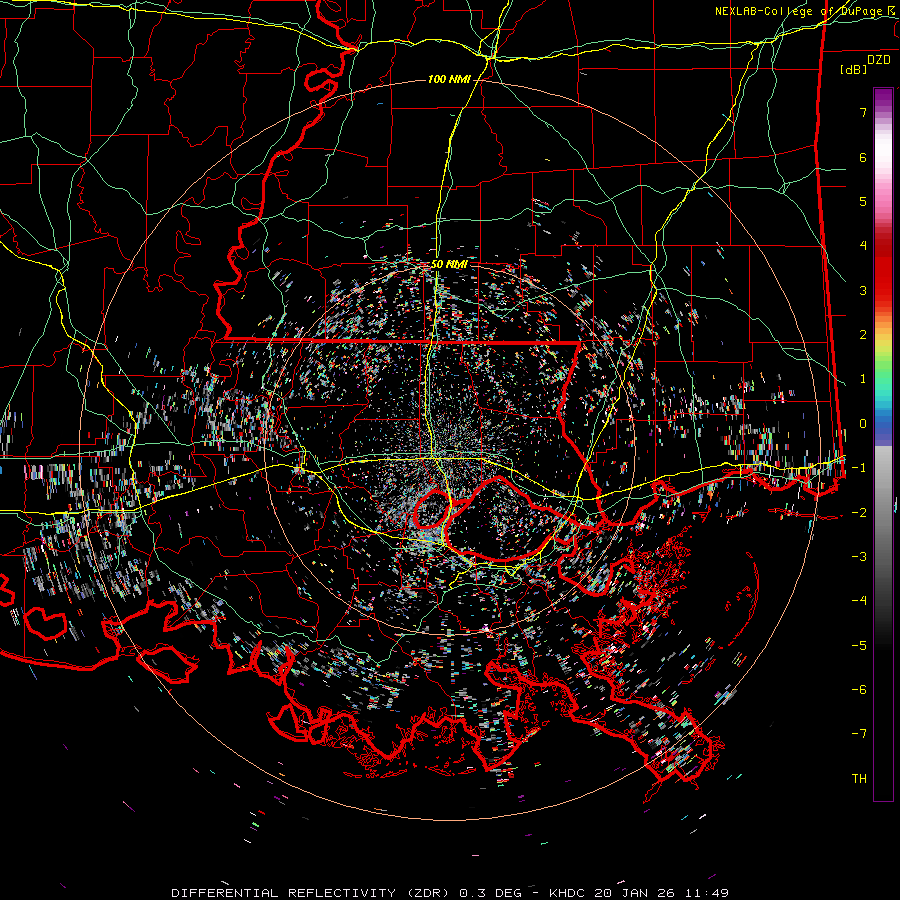The width and height of the screenshot is (900, 900).
Task: Click the 0.3 DEG elevation text
Action: (x=491, y=893)
